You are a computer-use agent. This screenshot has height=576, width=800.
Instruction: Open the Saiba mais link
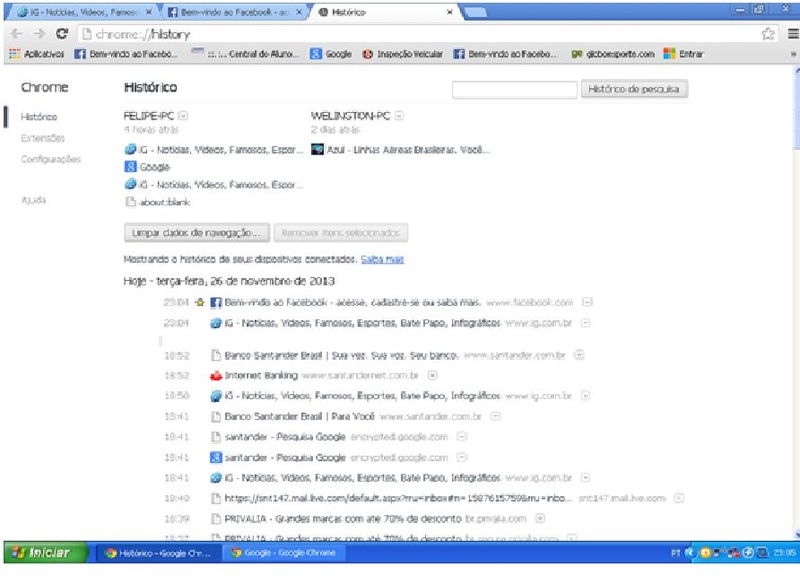(382, 259)
